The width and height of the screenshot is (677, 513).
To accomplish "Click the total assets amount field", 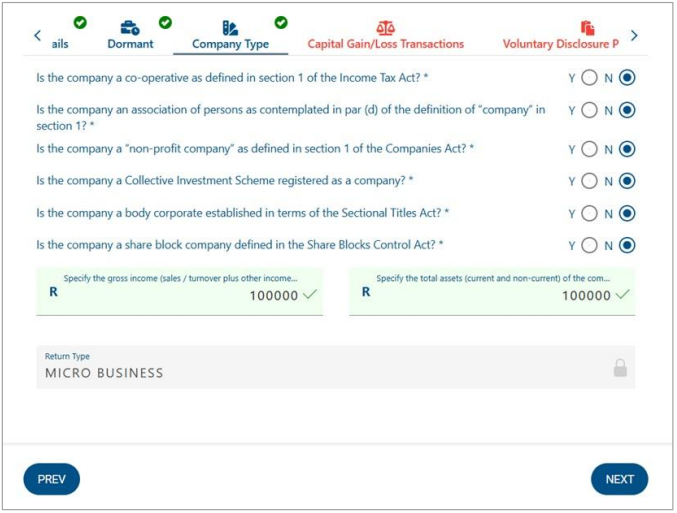I will pyautogui.click(x=490, y=294).
